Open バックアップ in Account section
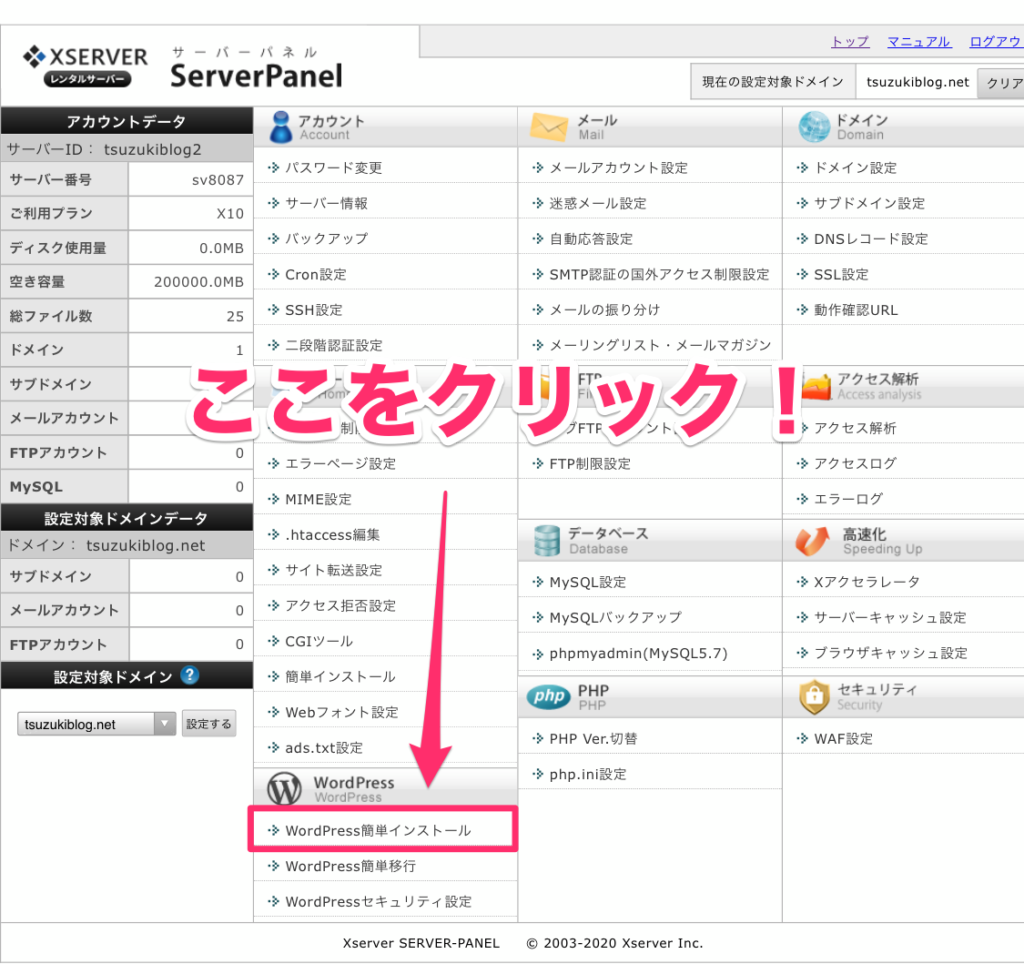 pos(327,238)
